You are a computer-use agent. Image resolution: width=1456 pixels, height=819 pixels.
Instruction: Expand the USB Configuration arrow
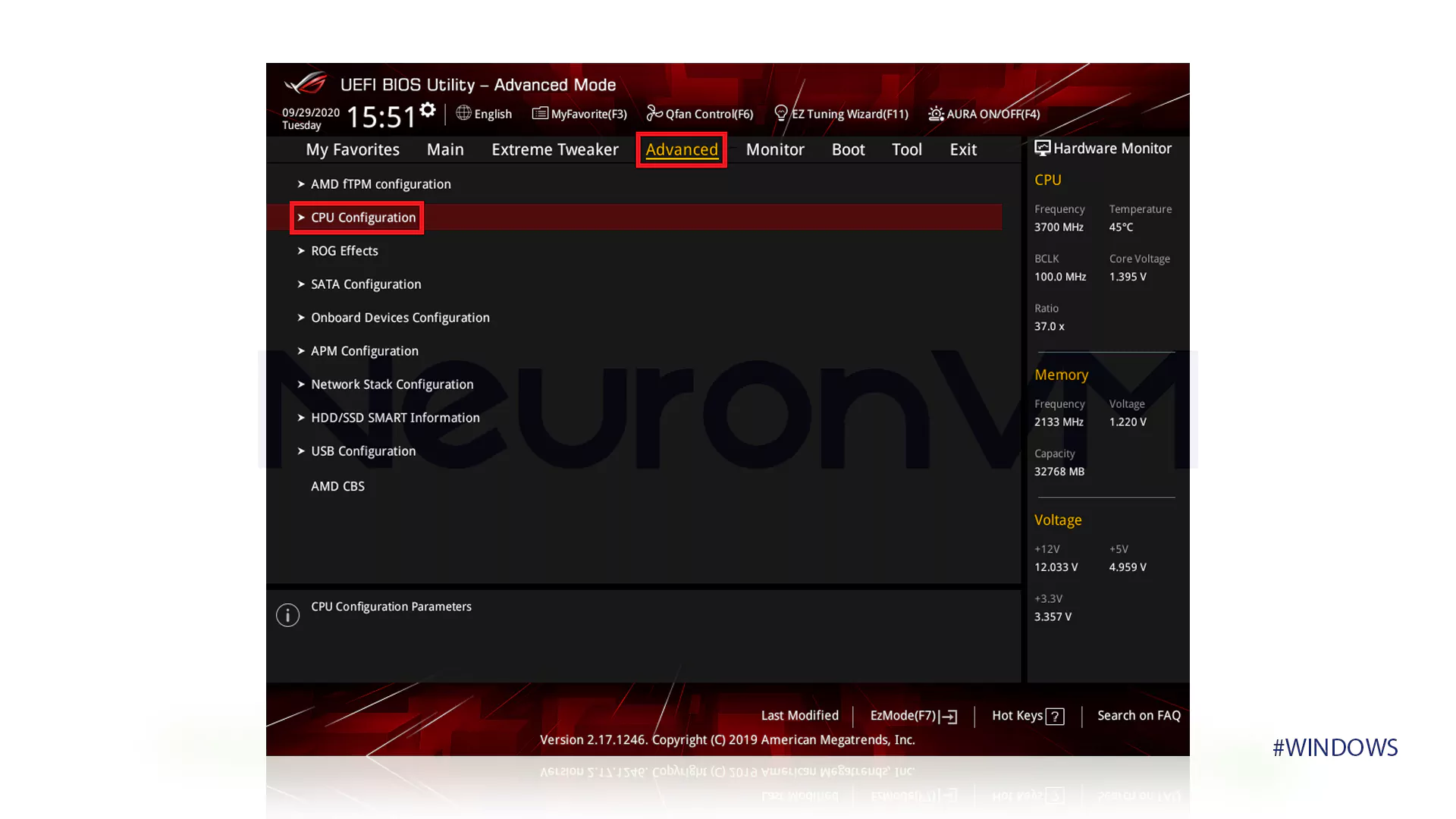(301, 451)
